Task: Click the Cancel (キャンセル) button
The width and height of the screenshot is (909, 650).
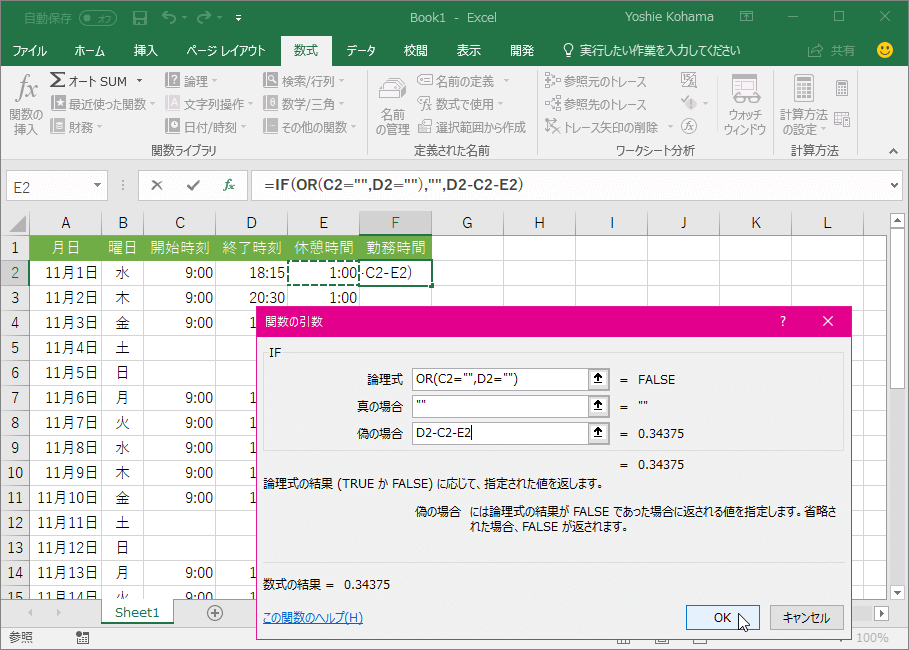Action: pos(806,618)
